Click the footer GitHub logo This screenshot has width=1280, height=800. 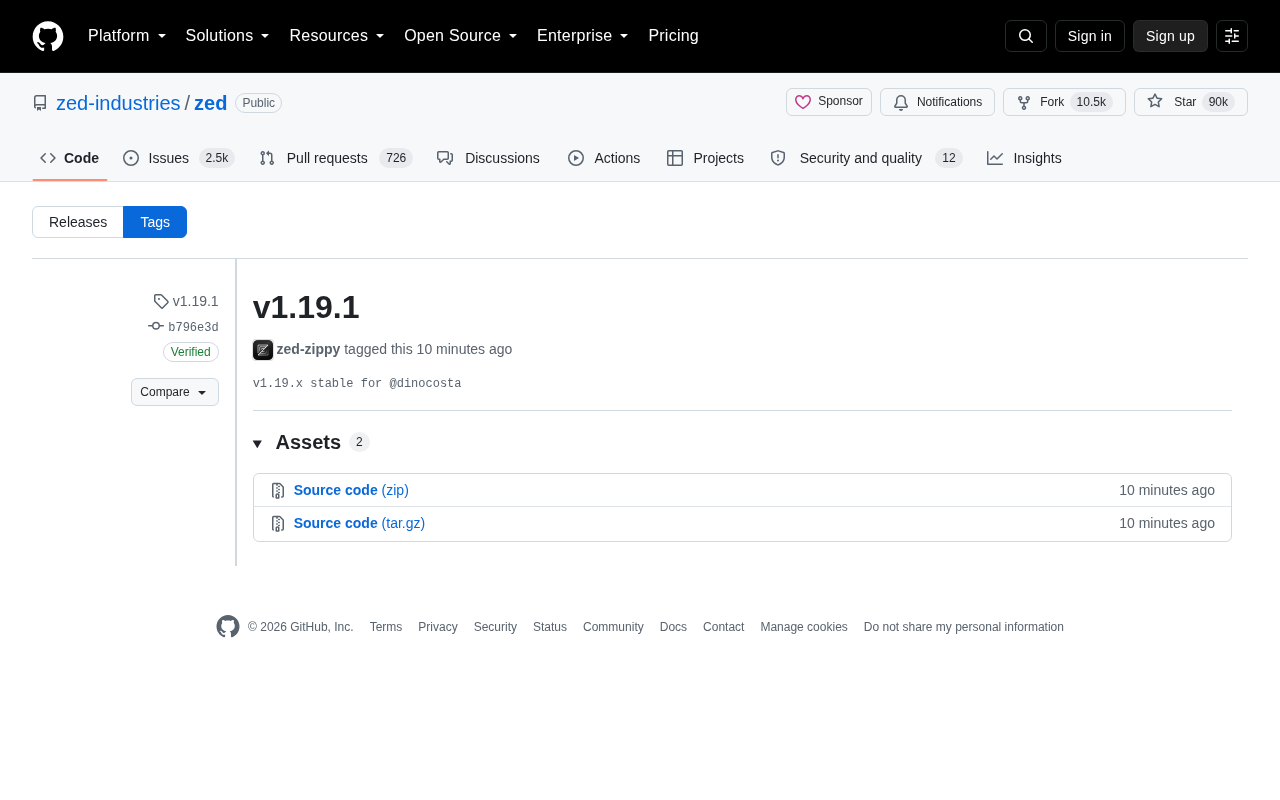click(x=228, y=627)
